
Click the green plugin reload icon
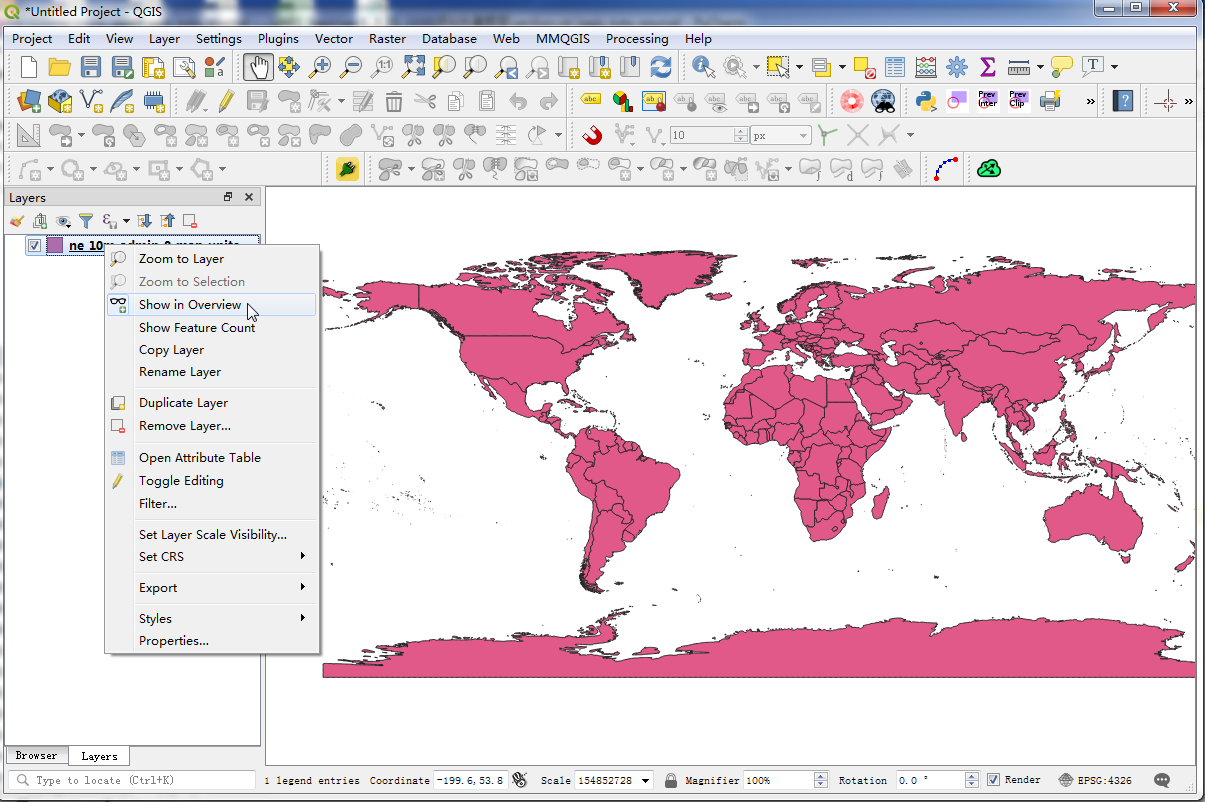point(347,169)
